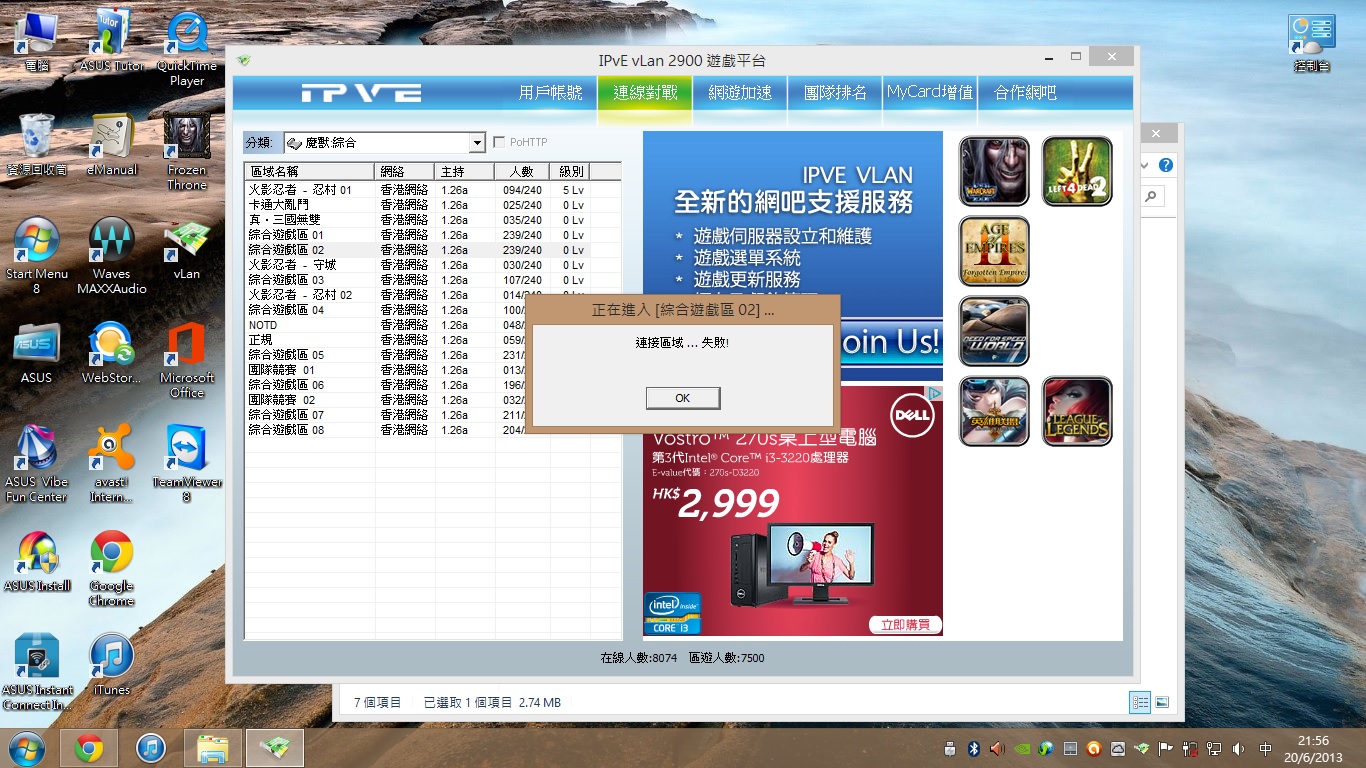Sort the list by 區域名稱 column header
The width and height of the screenshot is (1366, 768).
pyautogui.click(x=310, y=171)
